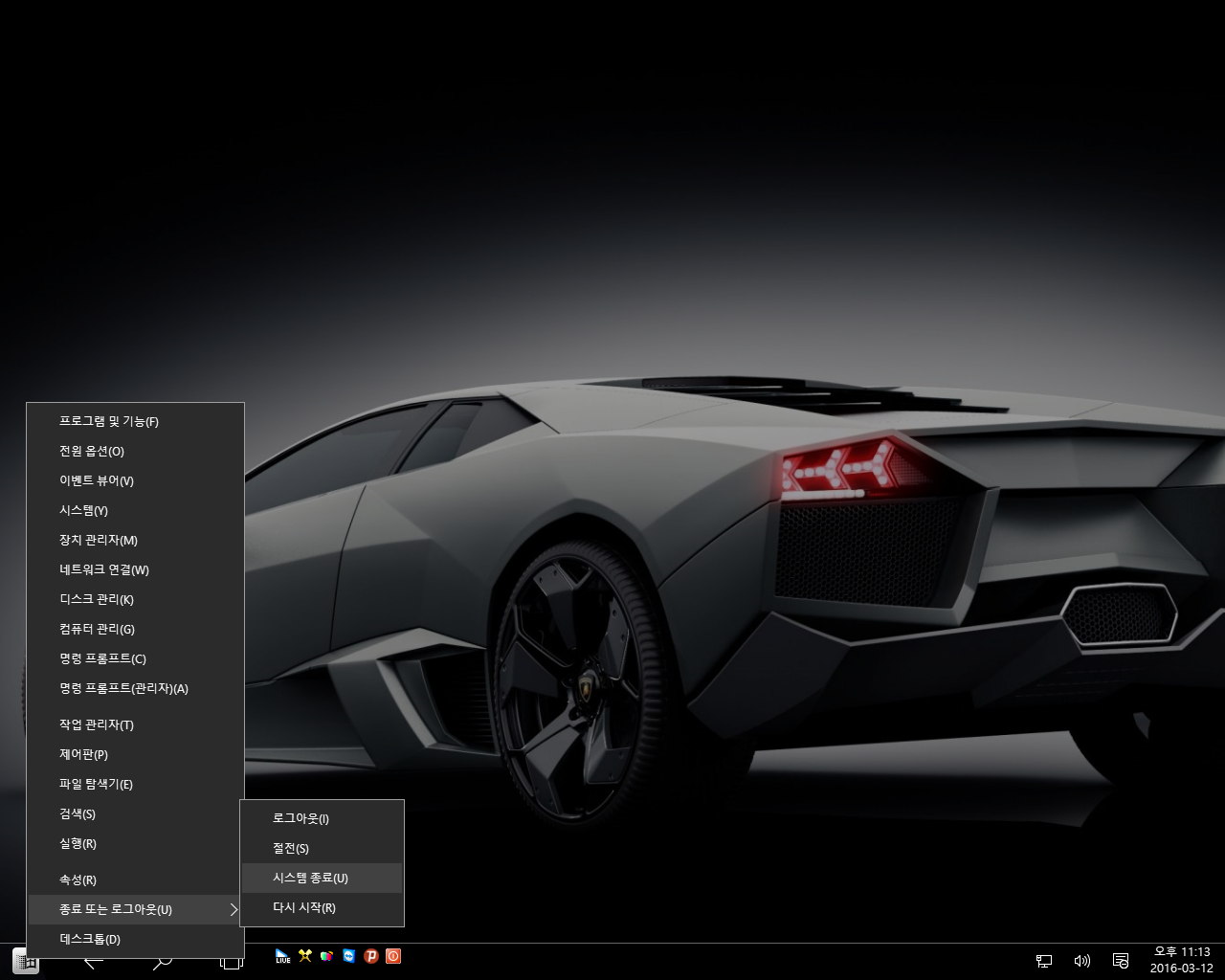
Task: Select 시스템 종료(U) to shut down
Action: (x=322, y=878)
